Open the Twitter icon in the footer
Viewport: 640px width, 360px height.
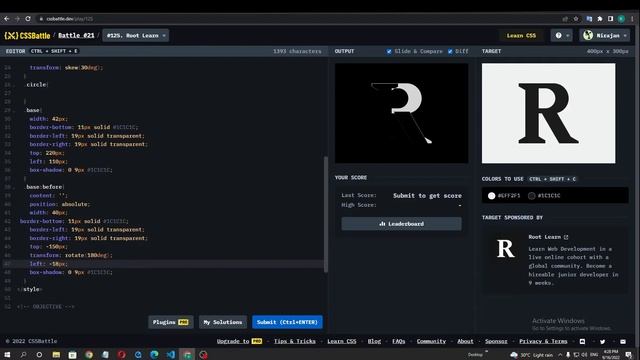click(x=602, y=341)
